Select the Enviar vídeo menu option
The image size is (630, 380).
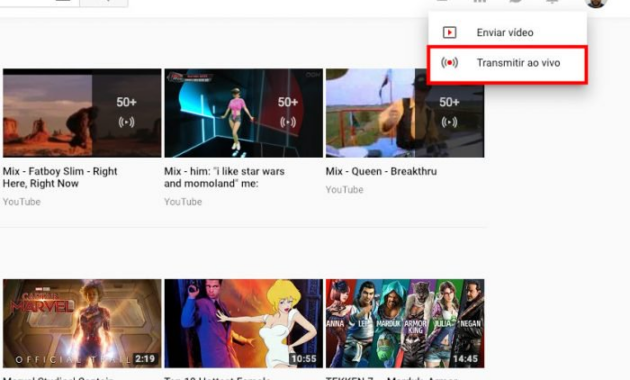pos(507,32)
